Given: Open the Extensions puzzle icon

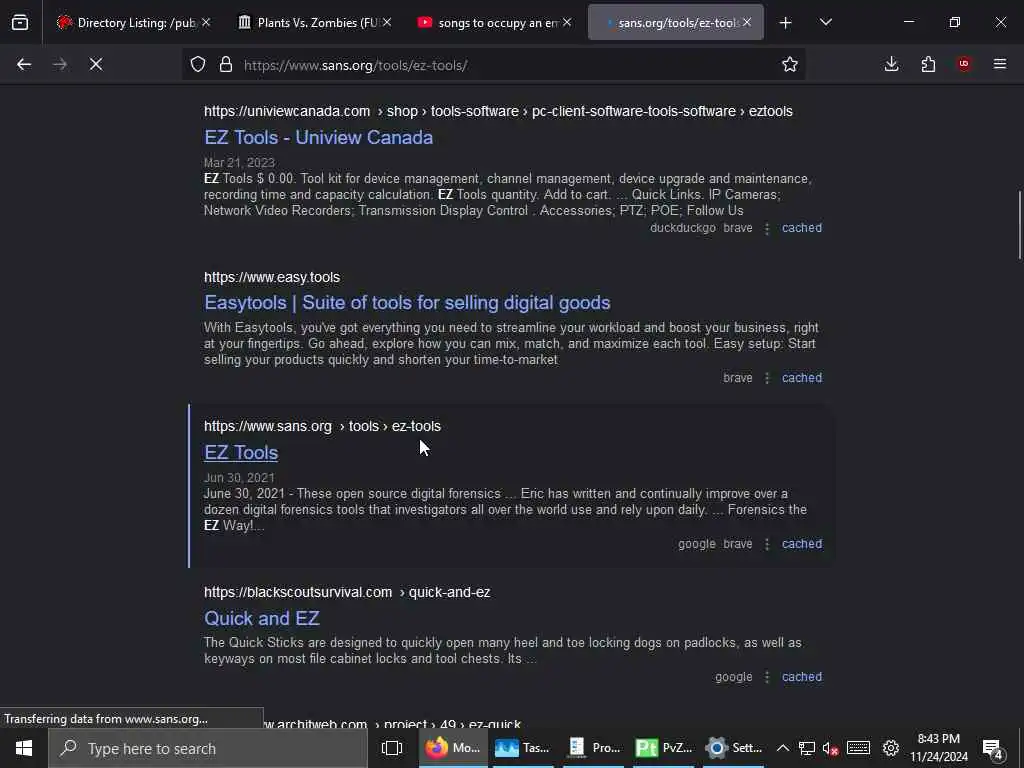Looking at the screenshot, I should (928, 64).
